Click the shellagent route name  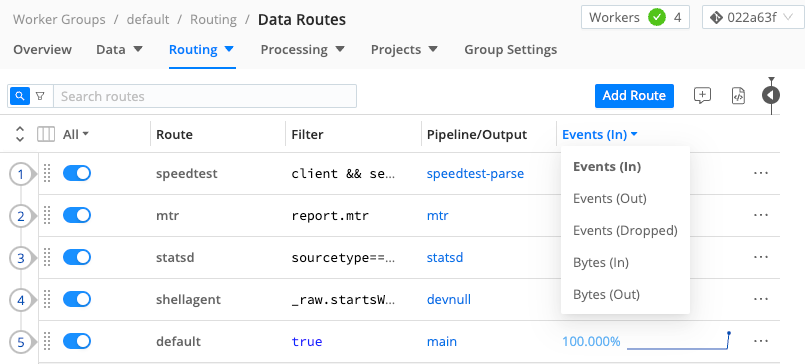pyautogui.click(x=188, y=299)
